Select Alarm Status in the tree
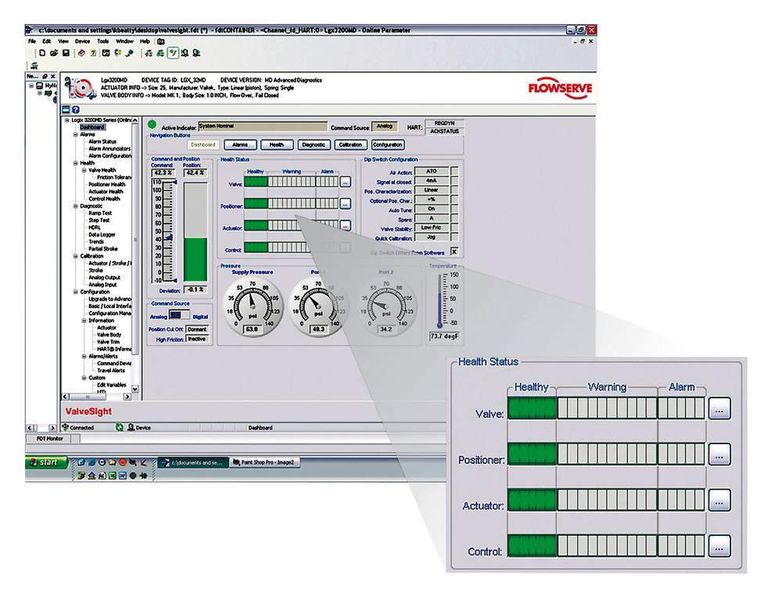The width and height of the screenshot is (782, 600). tap(102, 142)
